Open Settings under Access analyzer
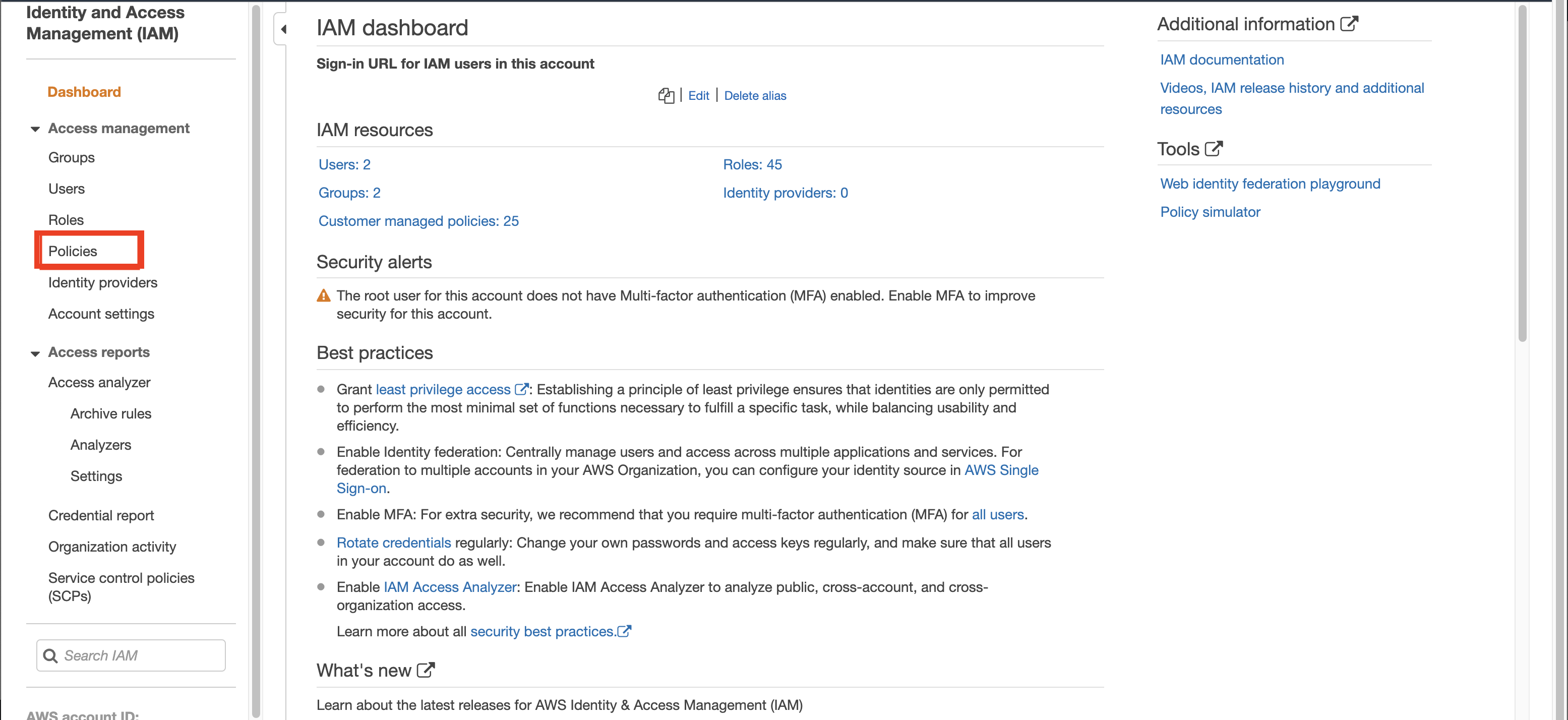 tap(96, 476)
